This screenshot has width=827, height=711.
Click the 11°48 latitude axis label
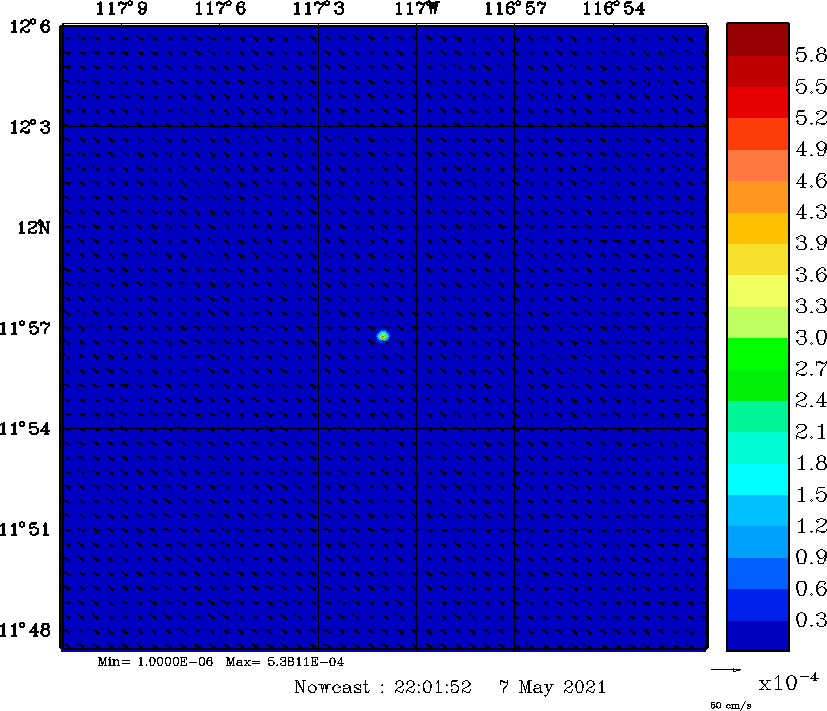pos(31,630)
